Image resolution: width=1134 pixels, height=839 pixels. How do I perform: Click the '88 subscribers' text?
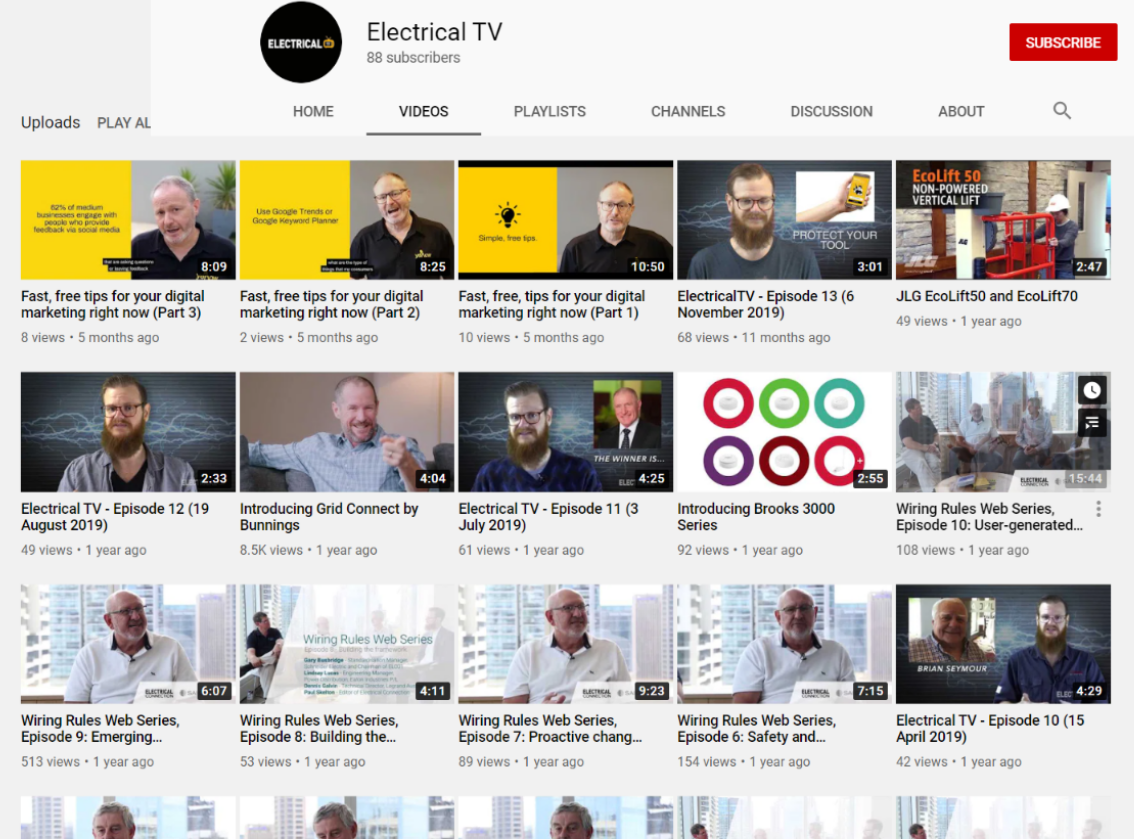click(x=413, y=58)
